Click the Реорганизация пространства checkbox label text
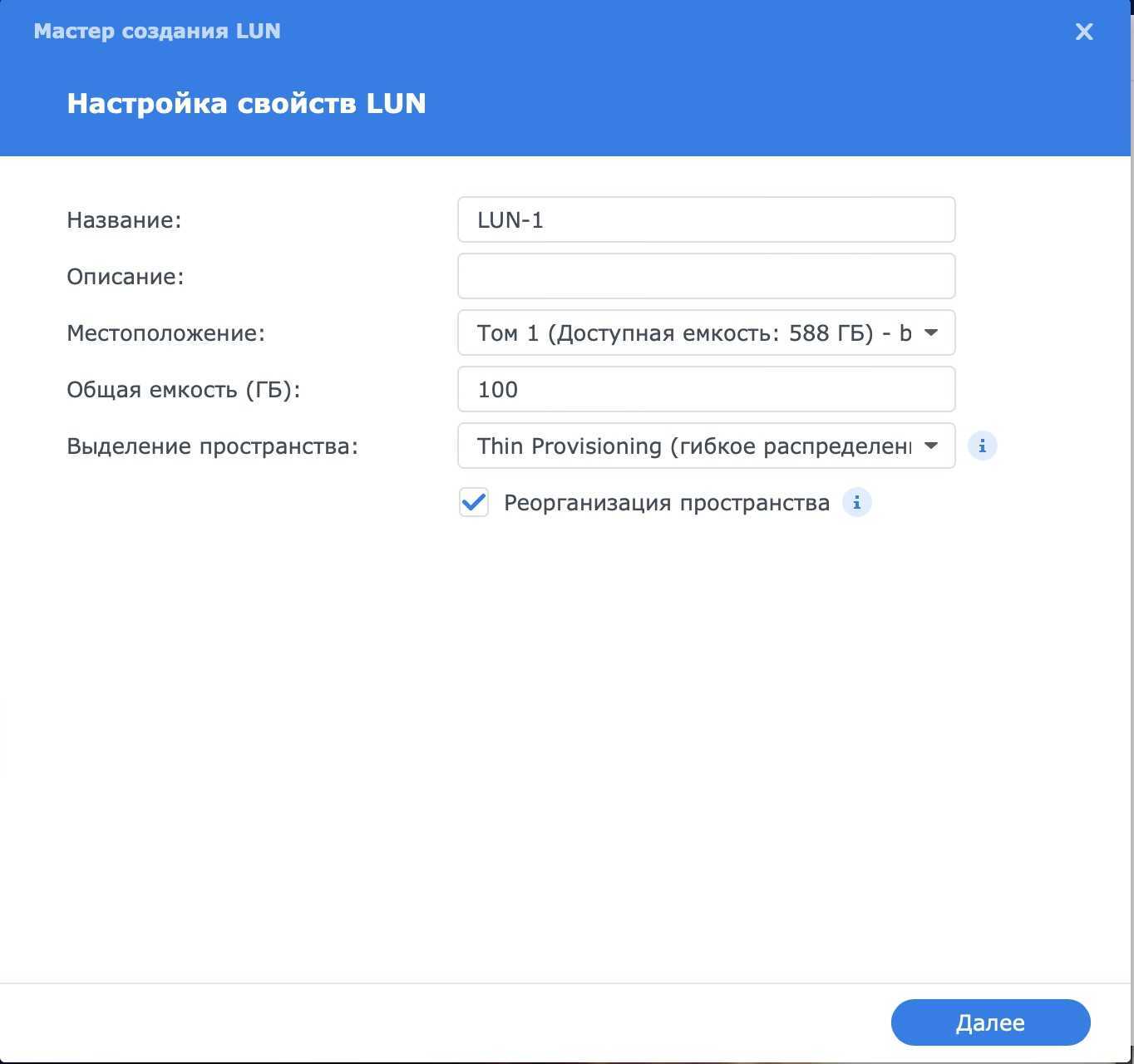1134x1064 pixels. (x=666, y=503)
